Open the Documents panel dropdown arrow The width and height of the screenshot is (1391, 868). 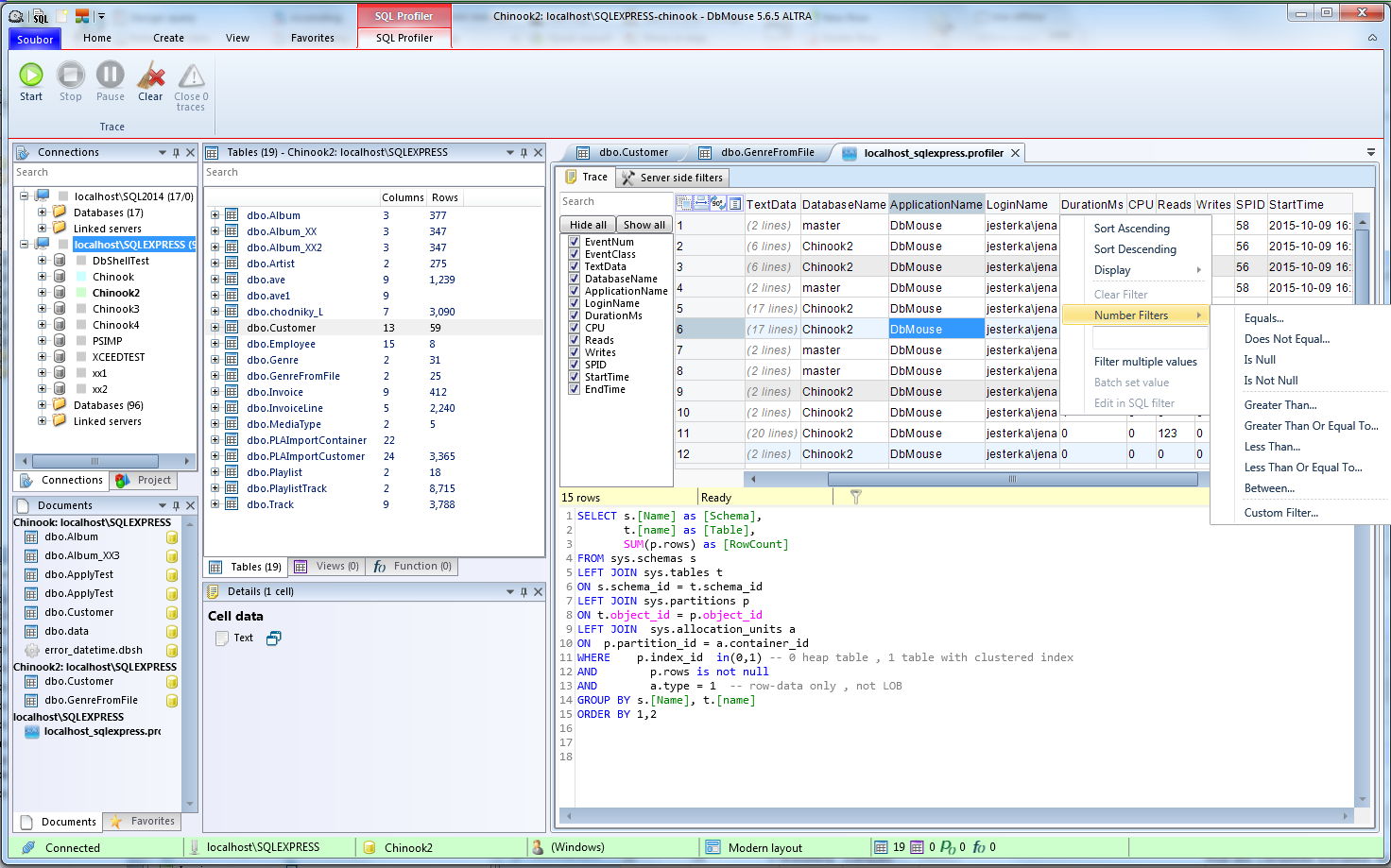(x=162, y=505)
